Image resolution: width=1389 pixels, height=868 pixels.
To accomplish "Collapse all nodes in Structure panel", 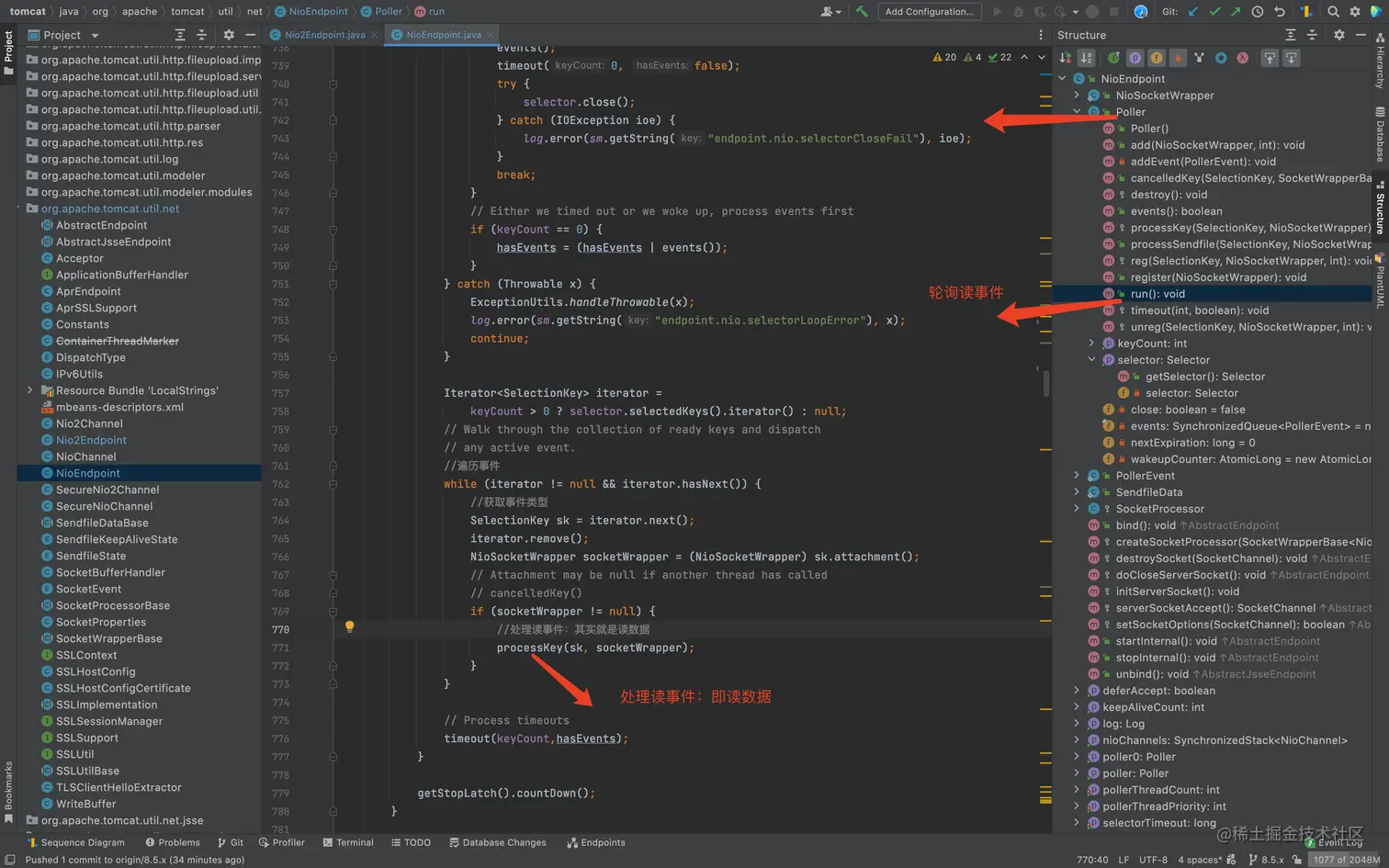I will point(1312,35).
